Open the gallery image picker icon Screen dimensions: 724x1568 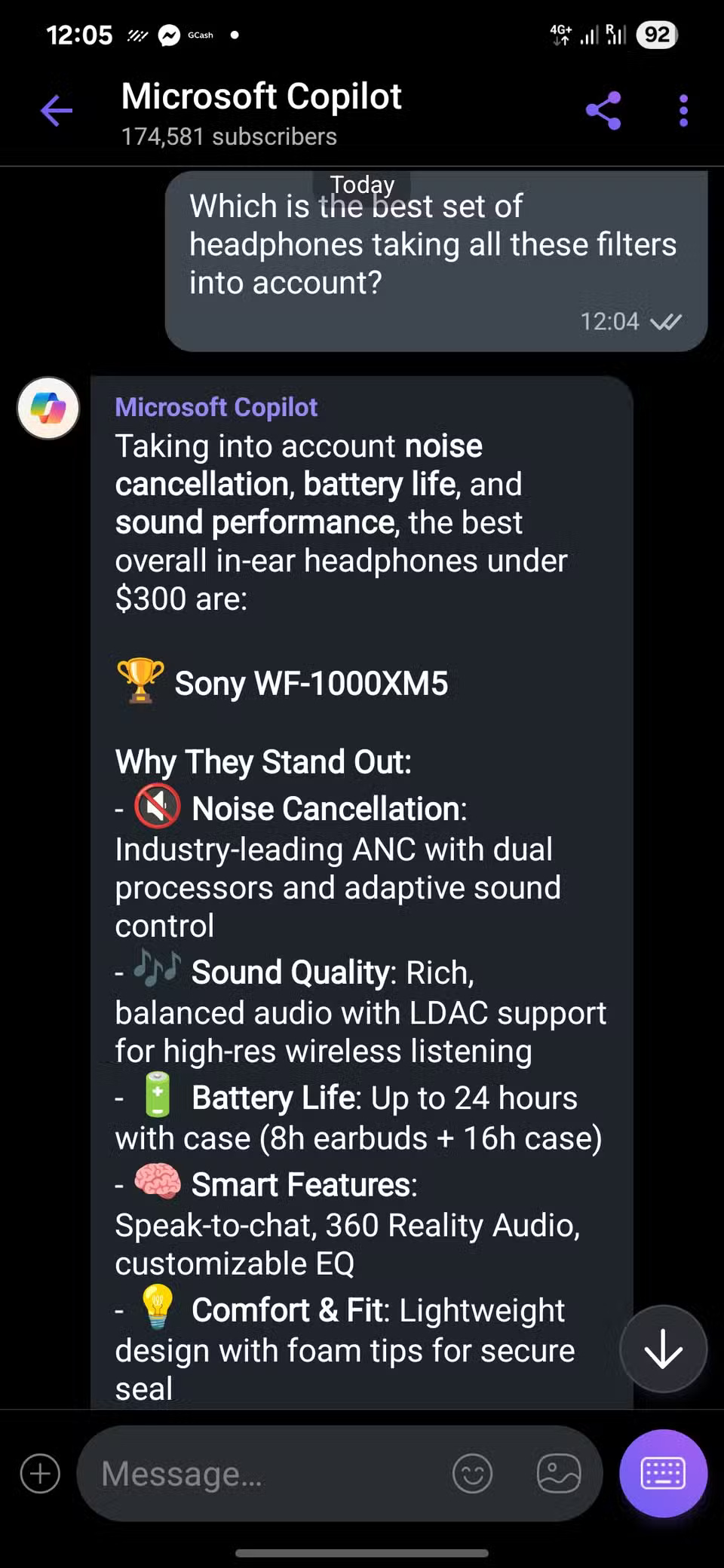click(559, 1473)
